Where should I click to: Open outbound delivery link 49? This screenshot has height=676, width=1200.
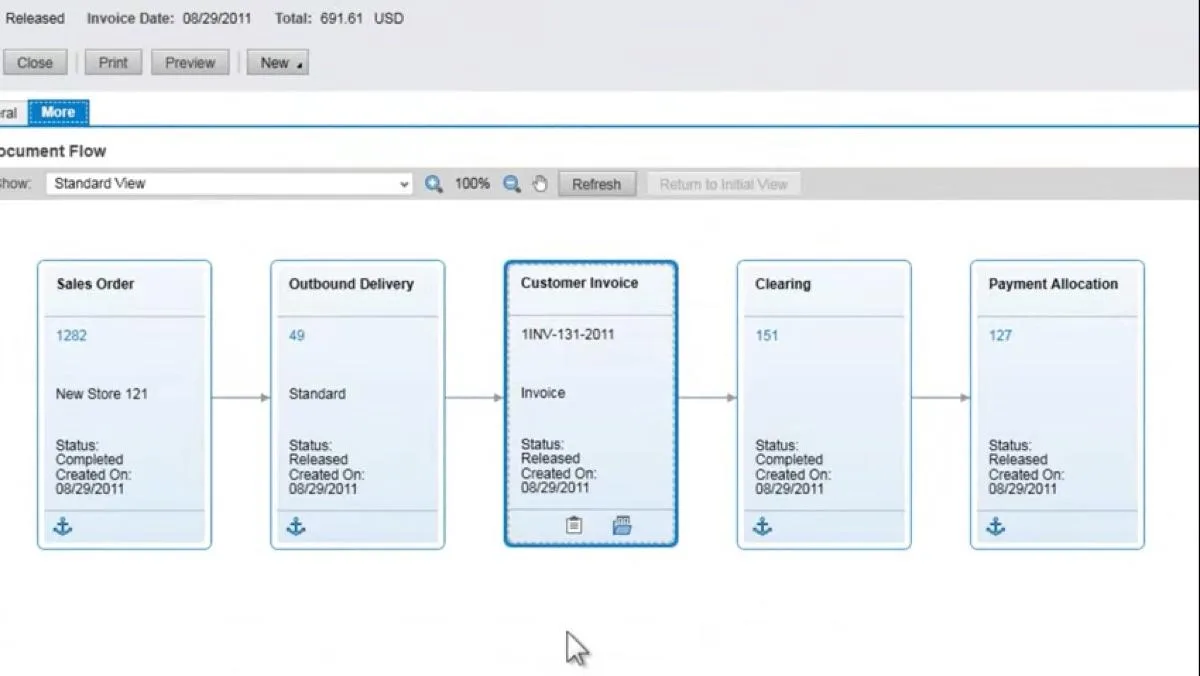coord(297,336)
